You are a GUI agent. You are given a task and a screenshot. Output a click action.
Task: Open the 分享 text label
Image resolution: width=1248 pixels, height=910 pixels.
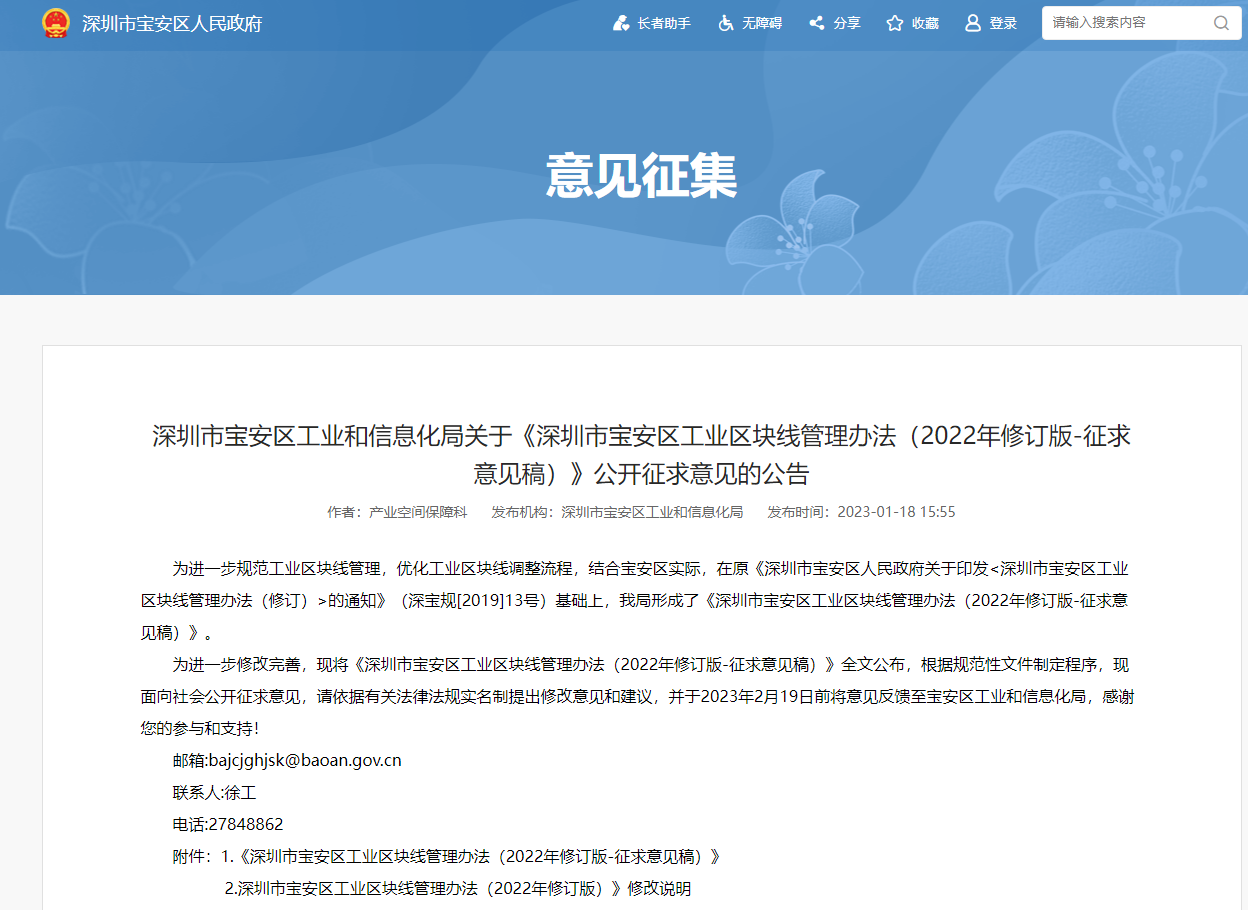coord(847,23)
